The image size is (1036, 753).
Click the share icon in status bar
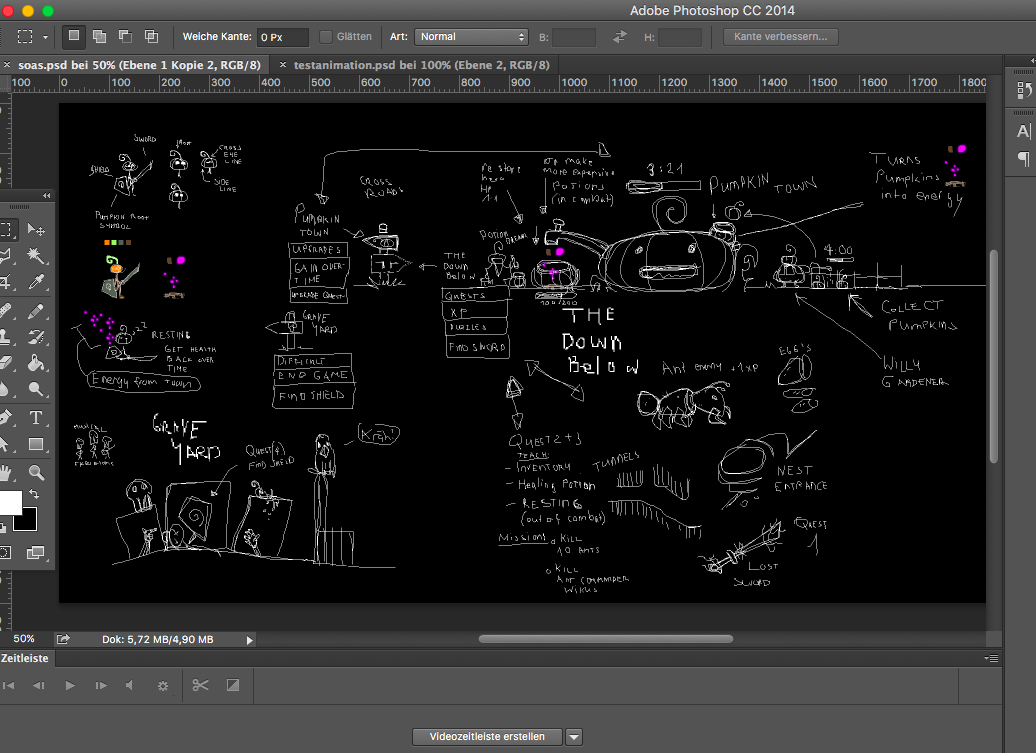63,639
